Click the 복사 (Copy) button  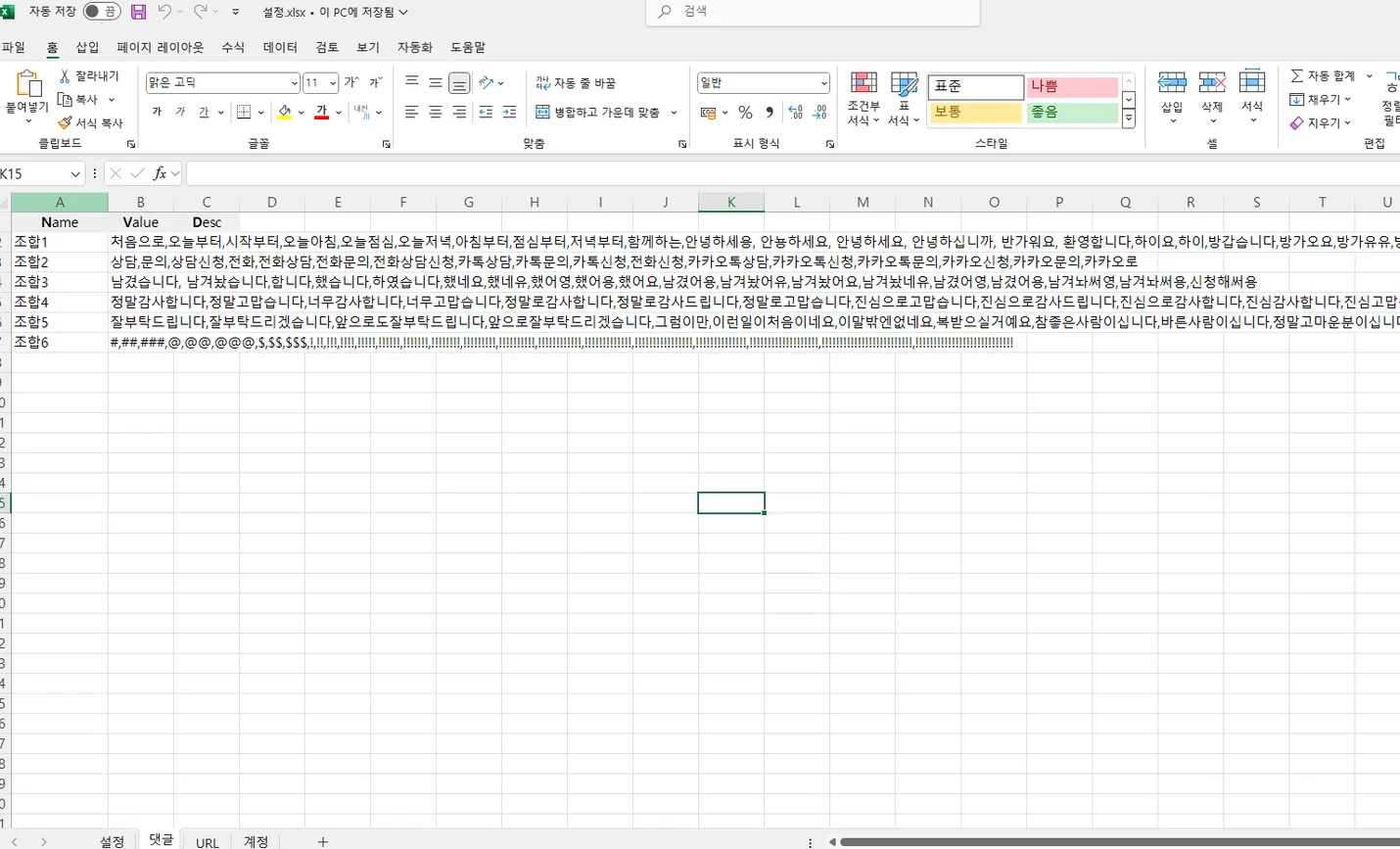(78, 100)
